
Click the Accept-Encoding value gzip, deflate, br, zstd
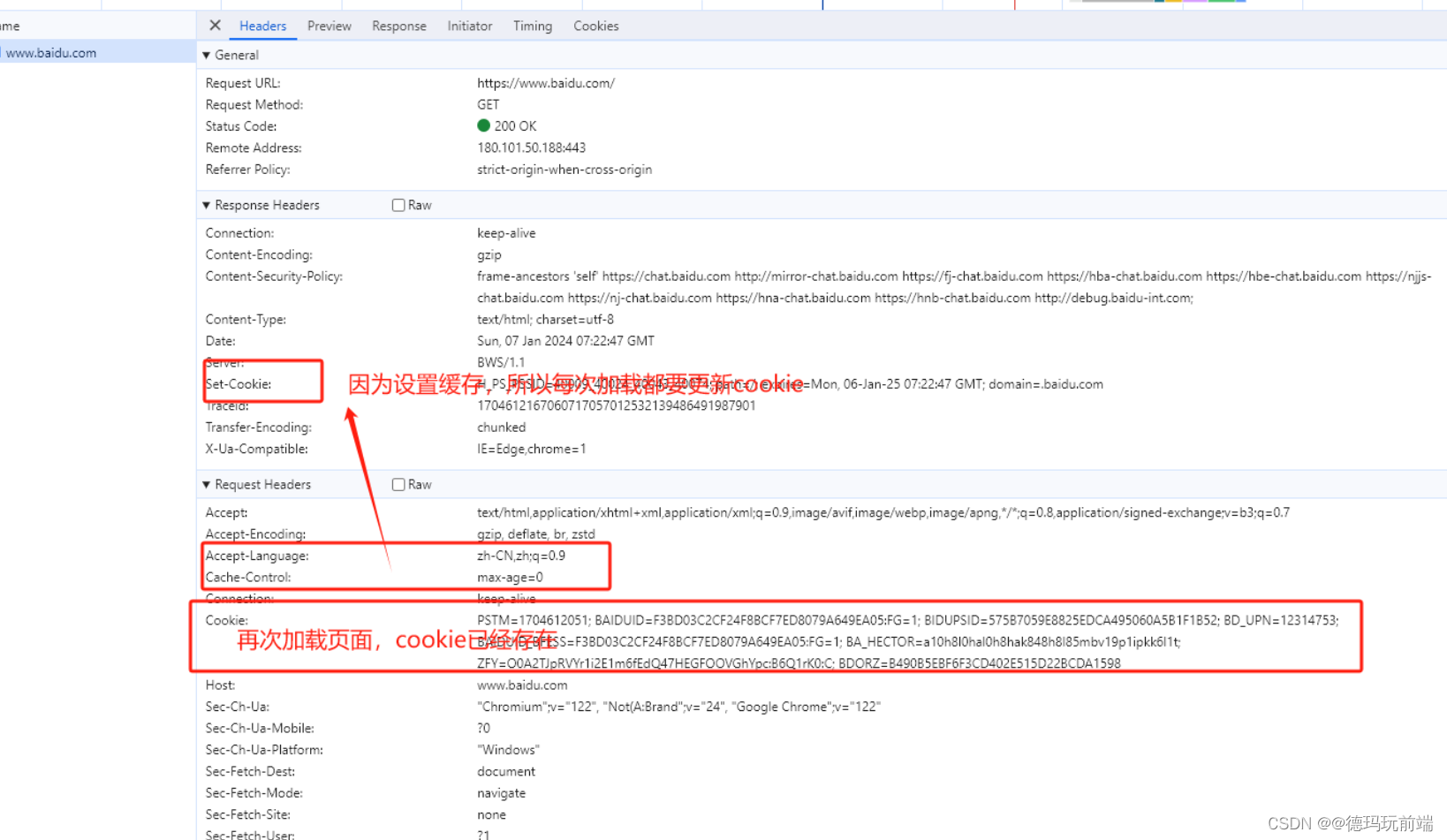point(536,534)
